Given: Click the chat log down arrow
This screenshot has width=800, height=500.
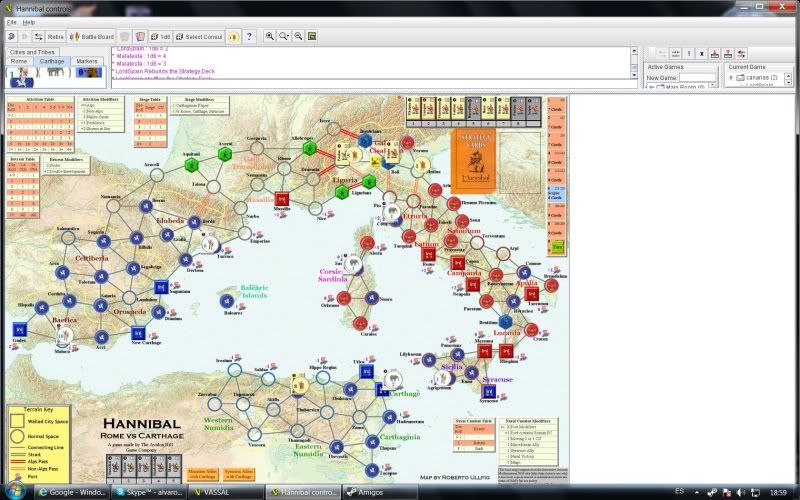Looking at the screenshot, I should [x=634, y=75].
